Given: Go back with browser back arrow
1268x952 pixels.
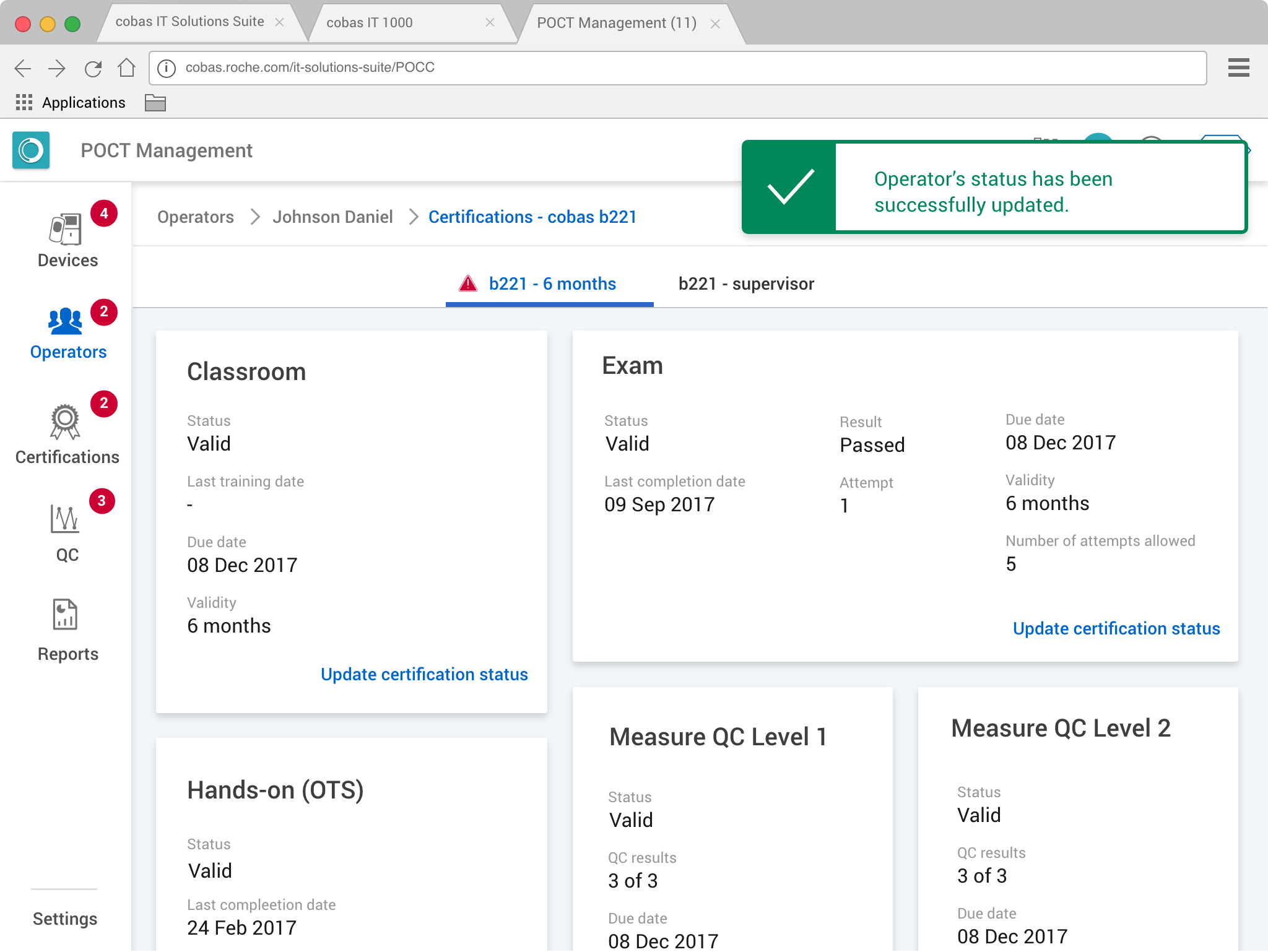Looking at the screenshot, I should pyautogui.click(x=23, y=68).
